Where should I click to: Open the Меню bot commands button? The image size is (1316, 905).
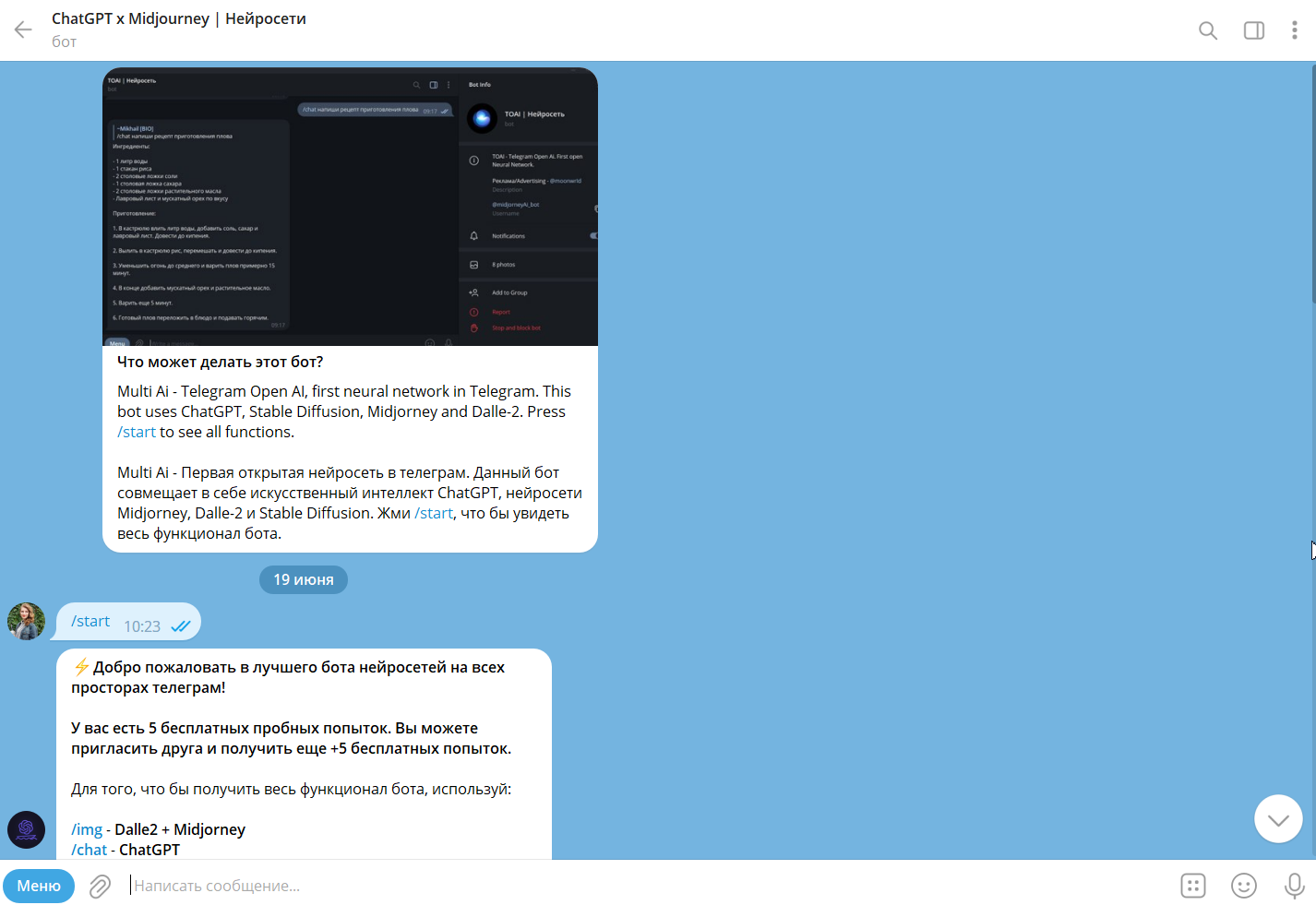(39, 886)
